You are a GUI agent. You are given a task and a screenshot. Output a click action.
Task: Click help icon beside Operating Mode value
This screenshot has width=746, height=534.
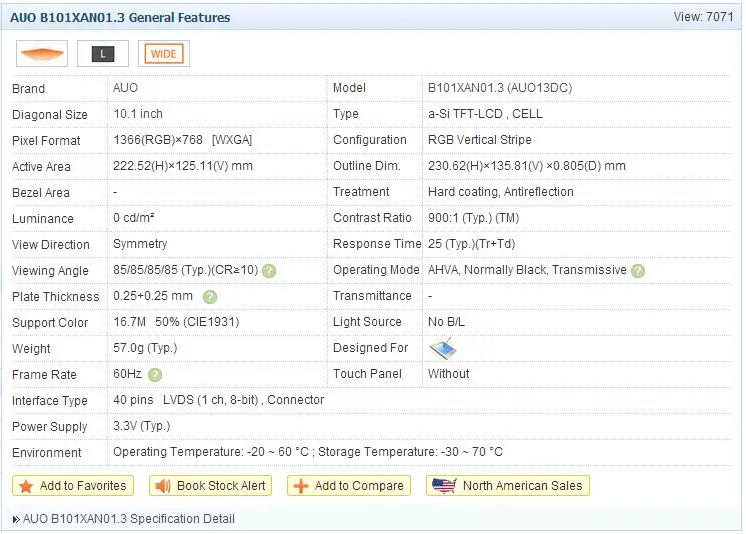point(638,271)
